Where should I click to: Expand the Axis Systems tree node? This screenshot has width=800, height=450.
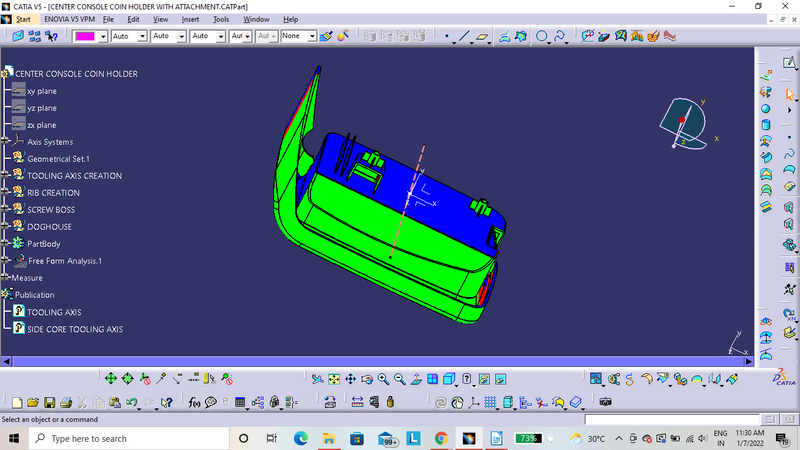(x=5, y=141)
